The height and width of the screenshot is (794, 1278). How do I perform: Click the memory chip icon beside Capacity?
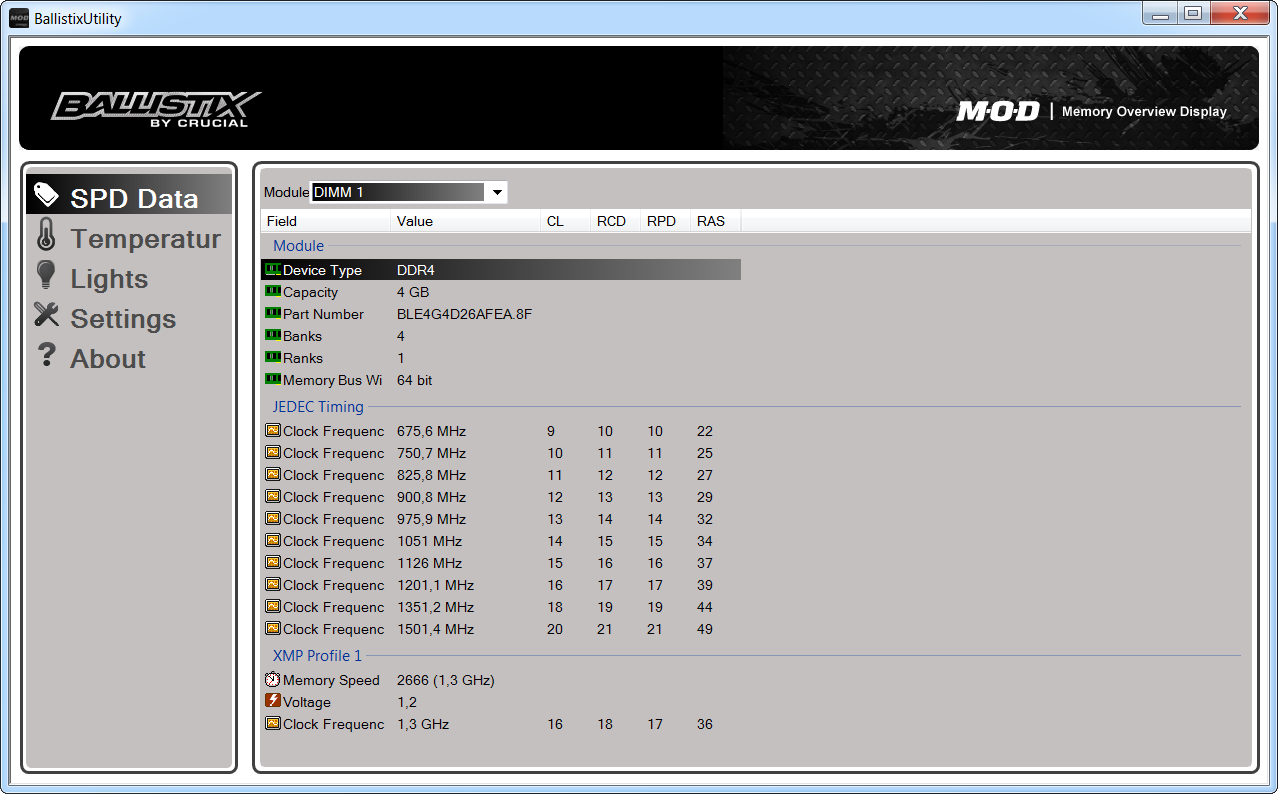pyautogui.click(x=272, y=291)
